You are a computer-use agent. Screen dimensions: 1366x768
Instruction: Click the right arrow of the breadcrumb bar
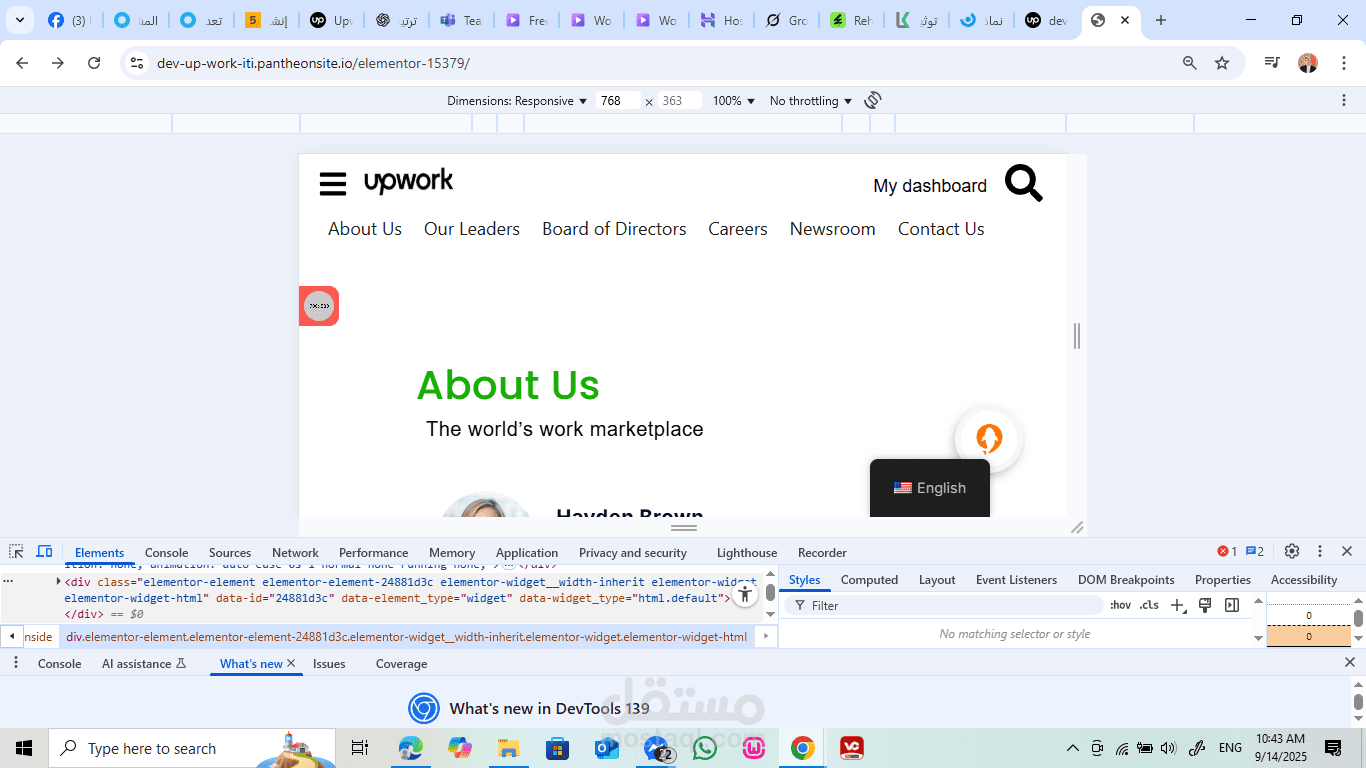(x=765, y=636)
